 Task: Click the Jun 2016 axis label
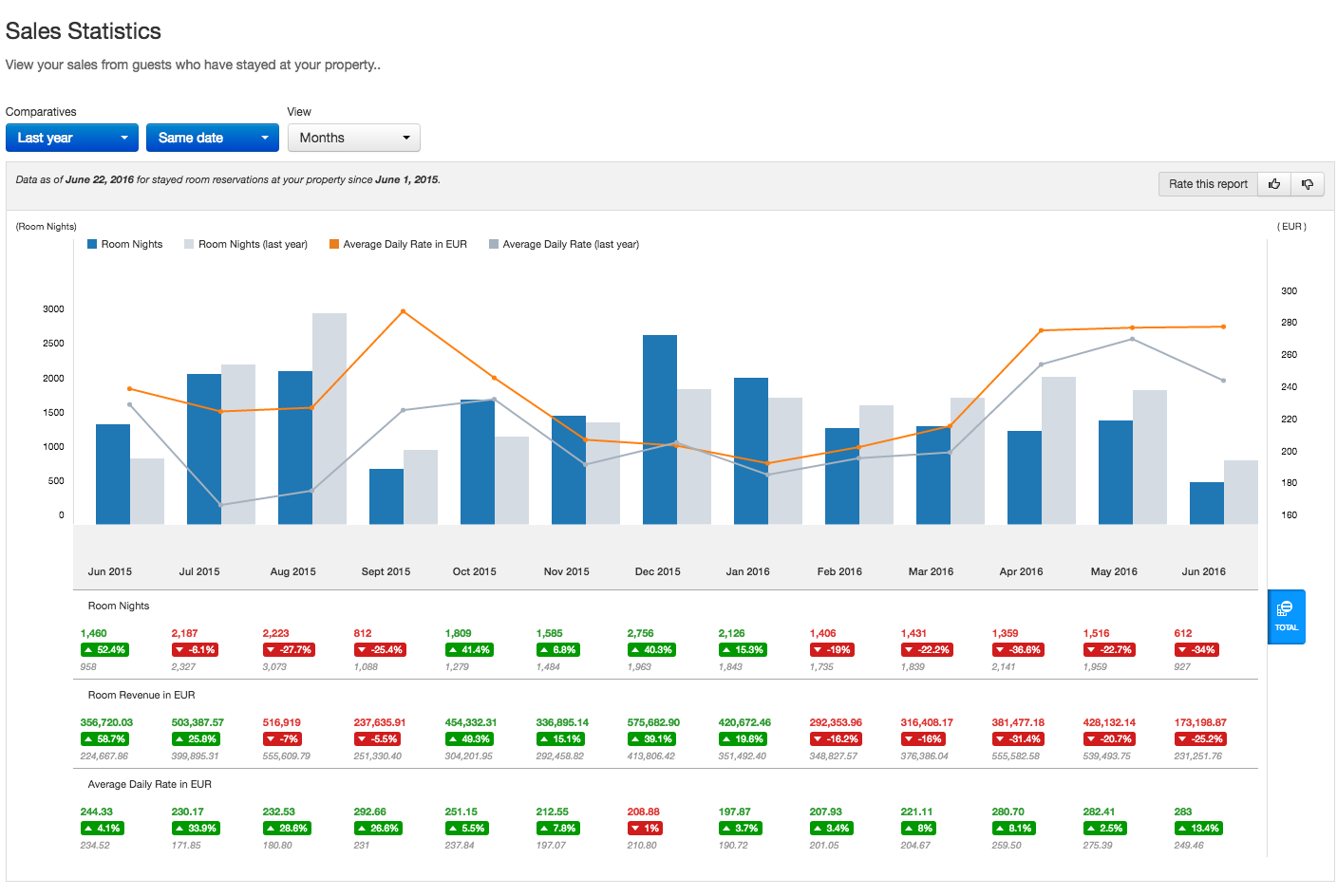tap(1203, 571)
